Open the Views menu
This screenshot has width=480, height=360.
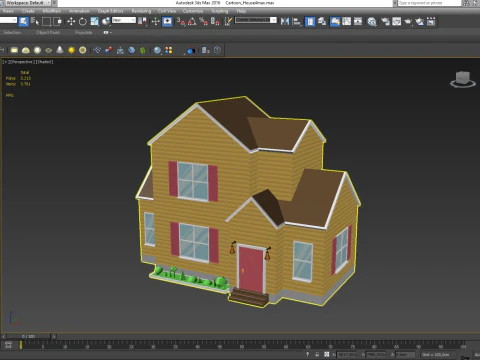(x=8, y=11)
